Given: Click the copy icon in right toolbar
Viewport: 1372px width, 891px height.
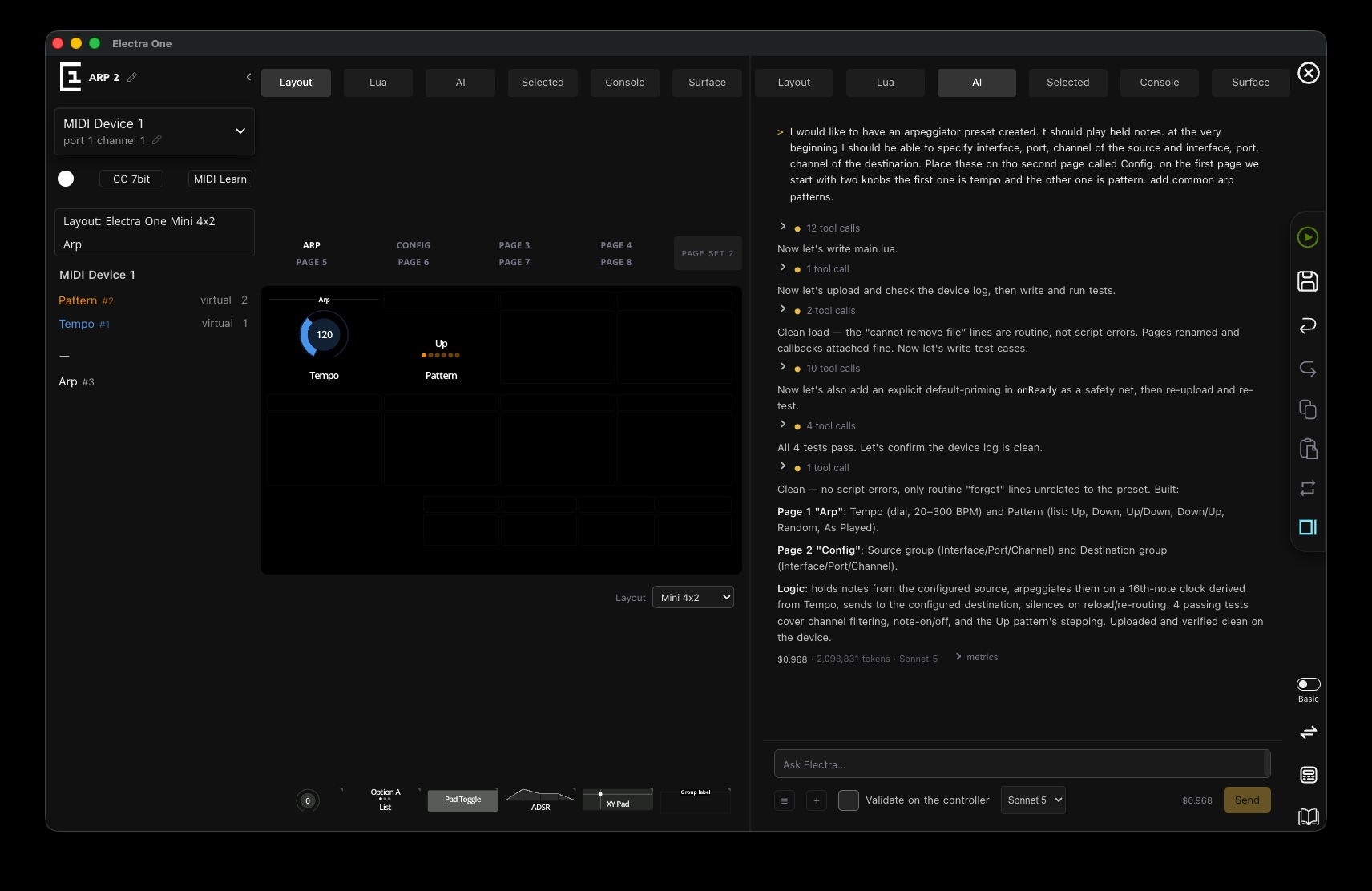Looking at the screenshot, I should pos(1307,409).
